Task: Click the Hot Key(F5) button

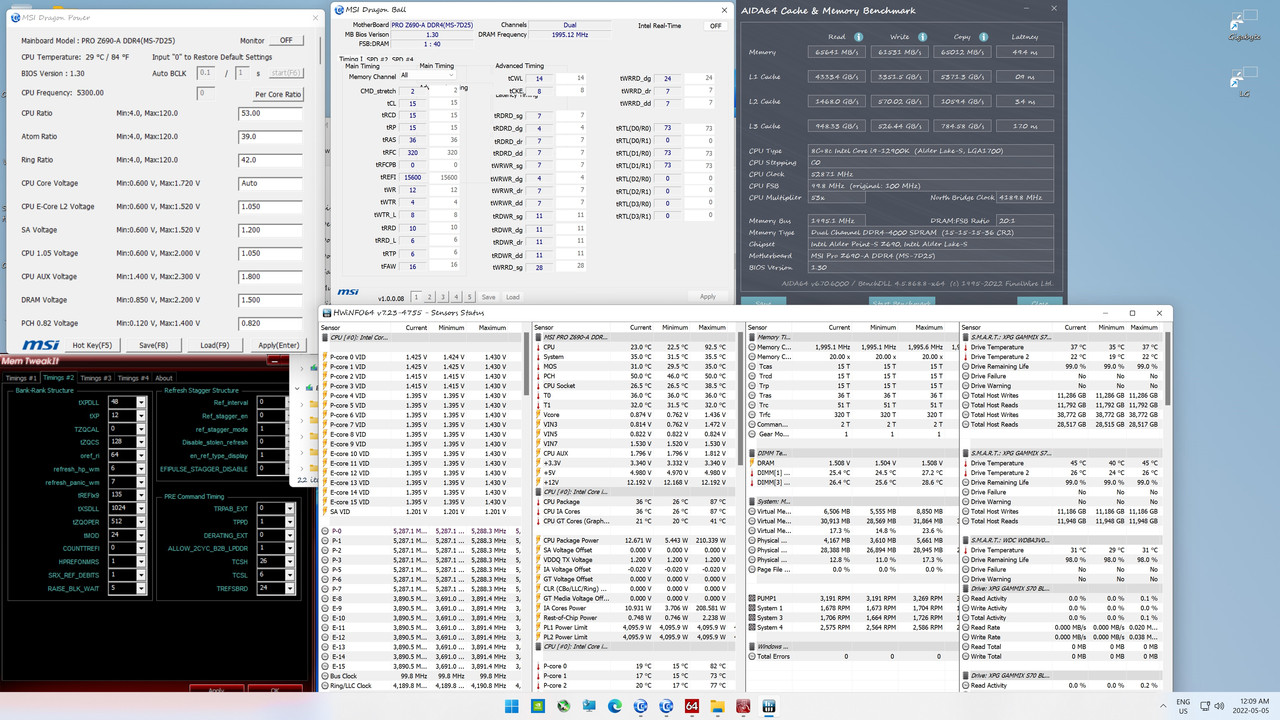Action: point(93,345)
